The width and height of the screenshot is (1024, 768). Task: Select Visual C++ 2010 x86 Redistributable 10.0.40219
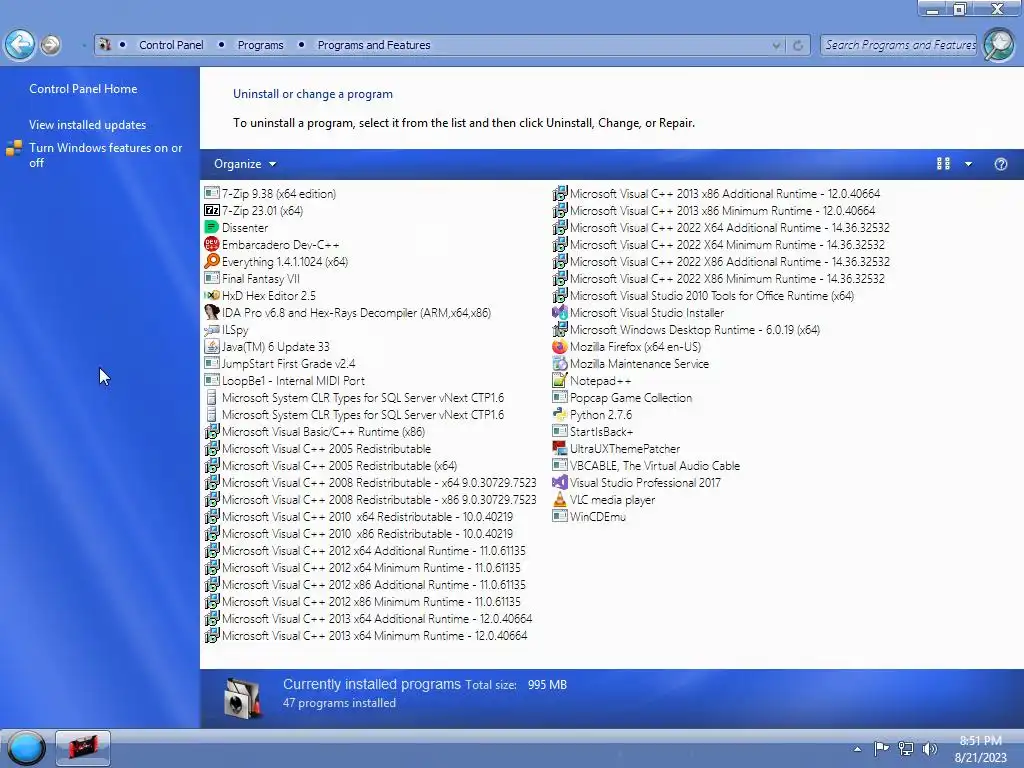click(359, 533)
